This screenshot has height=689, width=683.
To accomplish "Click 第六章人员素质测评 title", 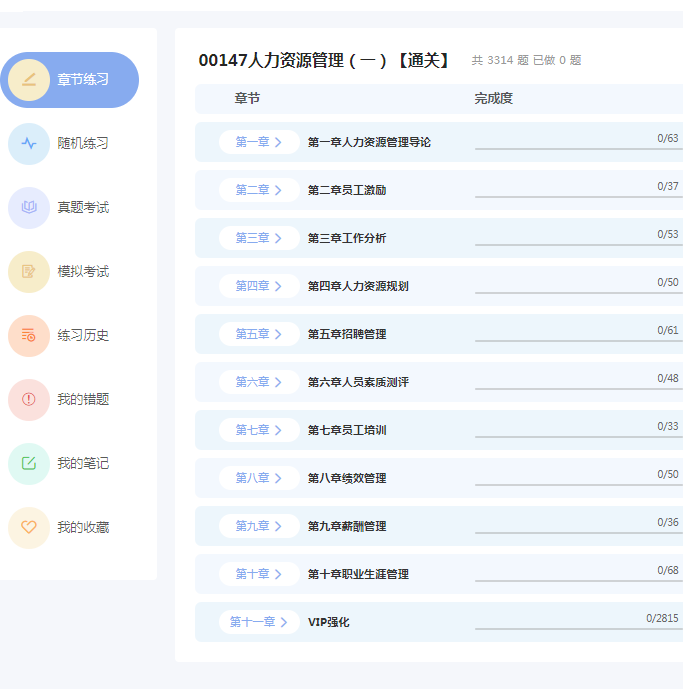I will [x=358, y=382].
